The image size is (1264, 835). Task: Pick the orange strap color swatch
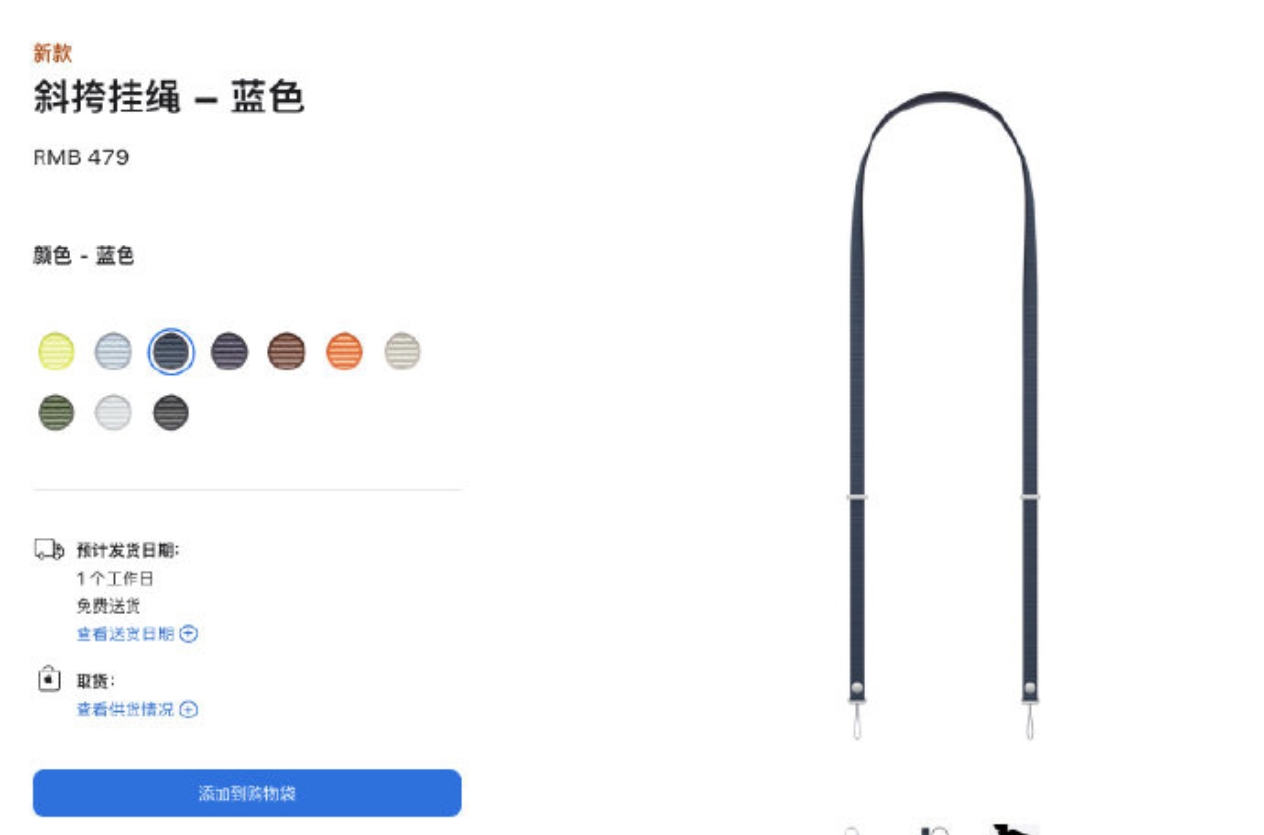pyautogui.click(x=344, y=352)
